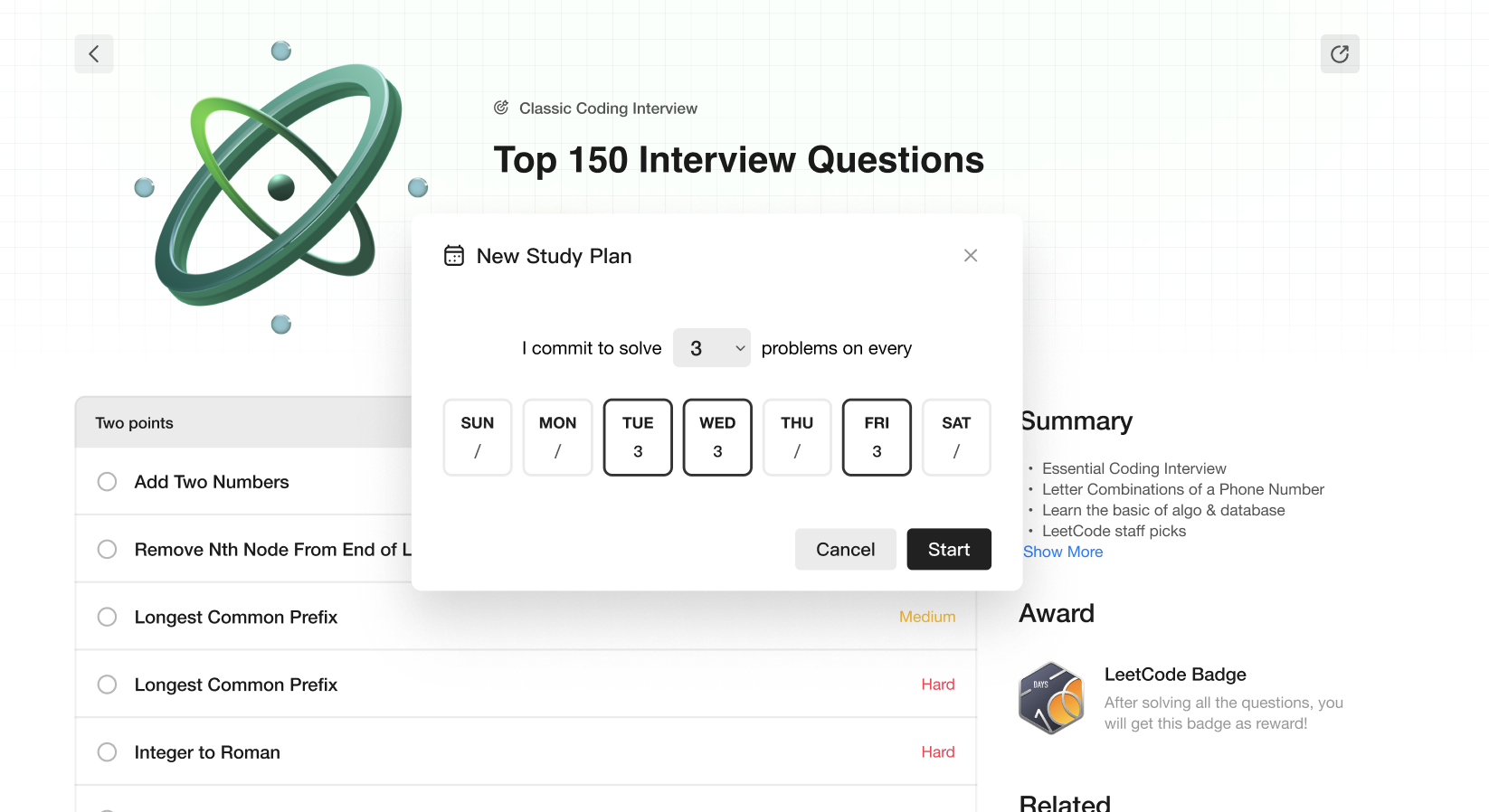
Task: Open the problems-per-day count dropdown
Action: tap(712, 348)
